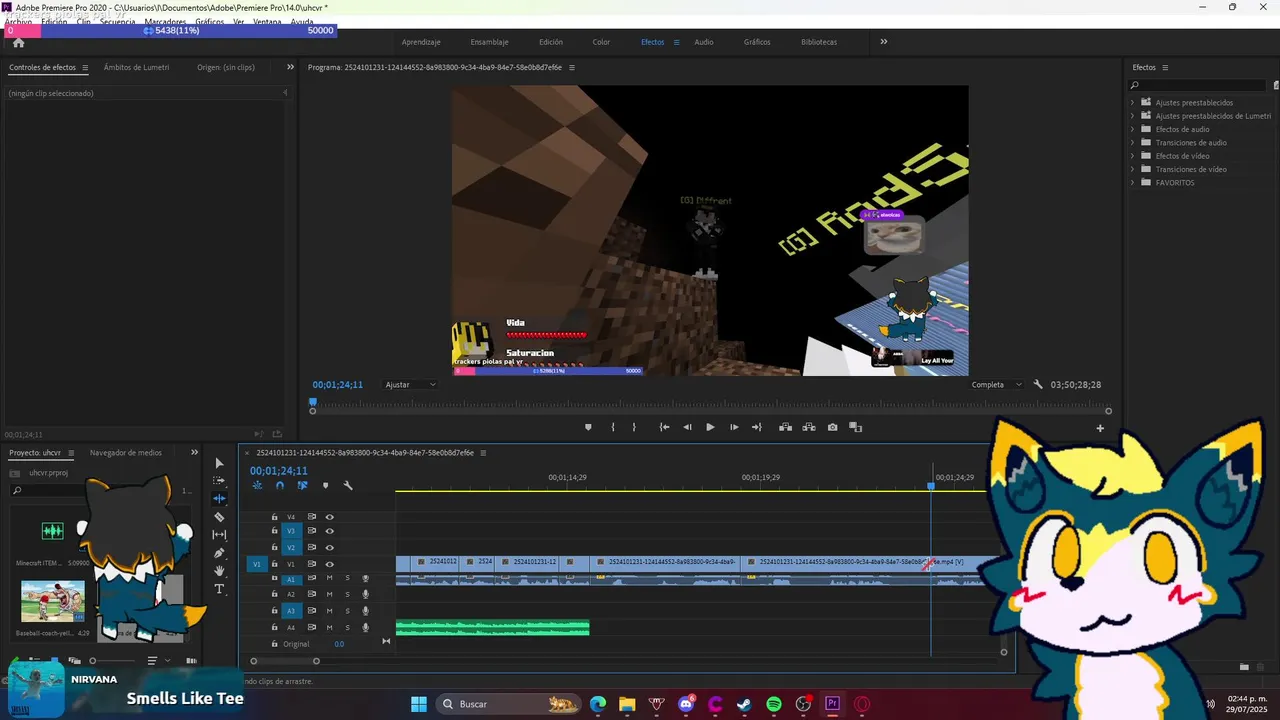
Task: Mute track A2
Action: click(329, 594)
